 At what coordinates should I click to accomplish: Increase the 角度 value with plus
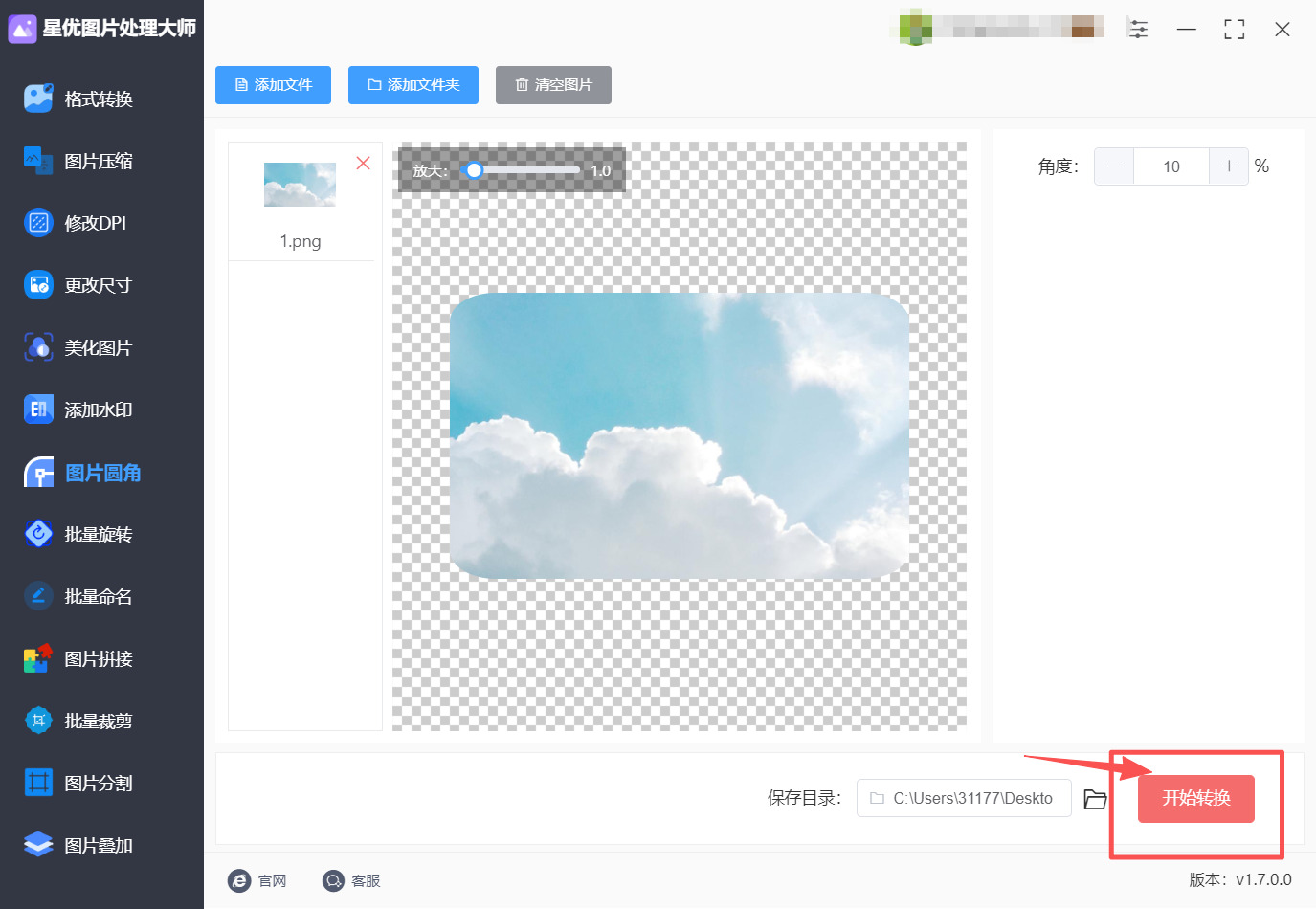pos(1229,166)
